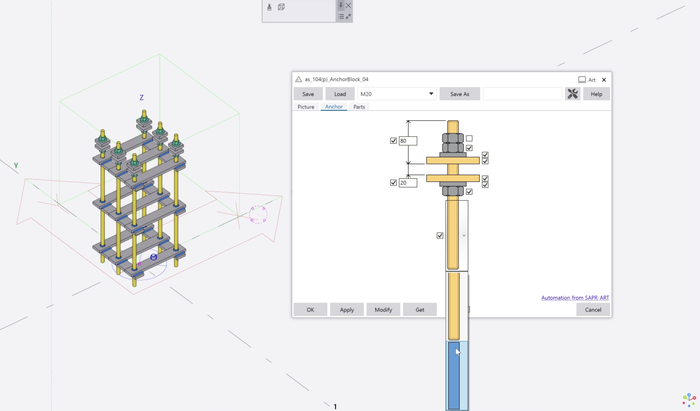Screen dimensions: 700x411
Task: Toggle the checkbox beside the 20 dimension
Action: (x=393, y=183)
